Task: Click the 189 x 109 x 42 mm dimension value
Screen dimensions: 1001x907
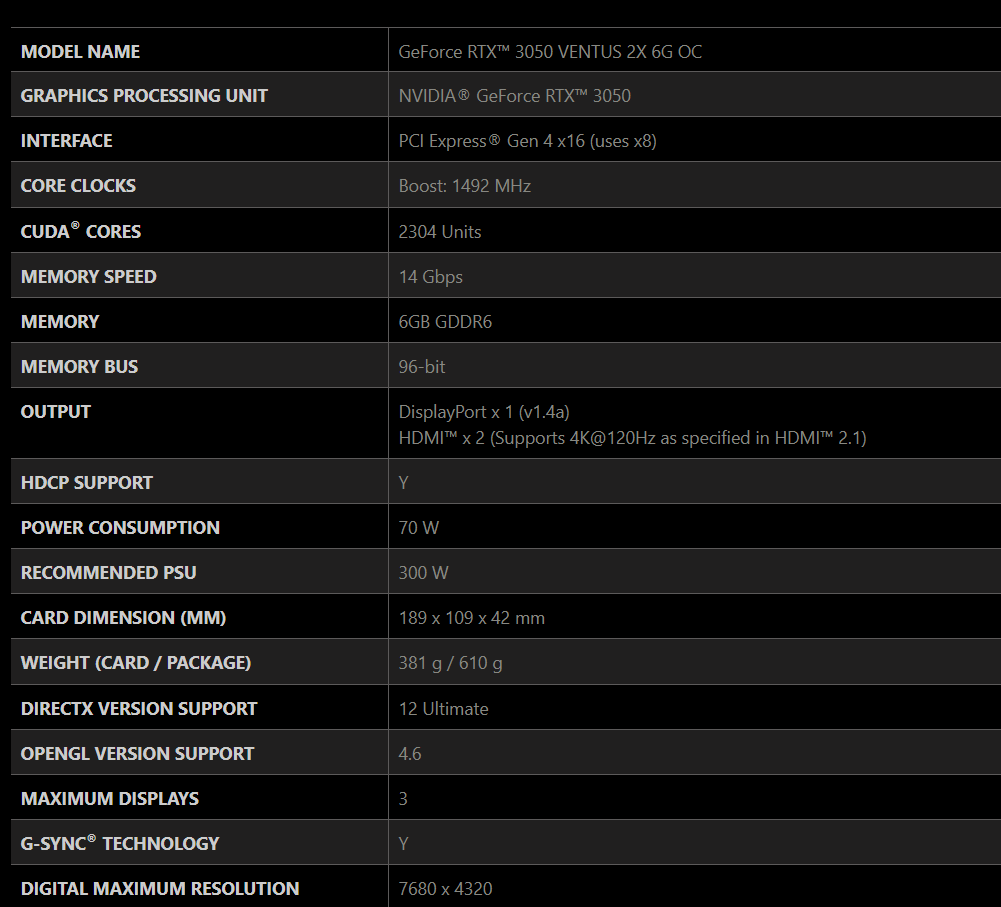Action: 471,618
